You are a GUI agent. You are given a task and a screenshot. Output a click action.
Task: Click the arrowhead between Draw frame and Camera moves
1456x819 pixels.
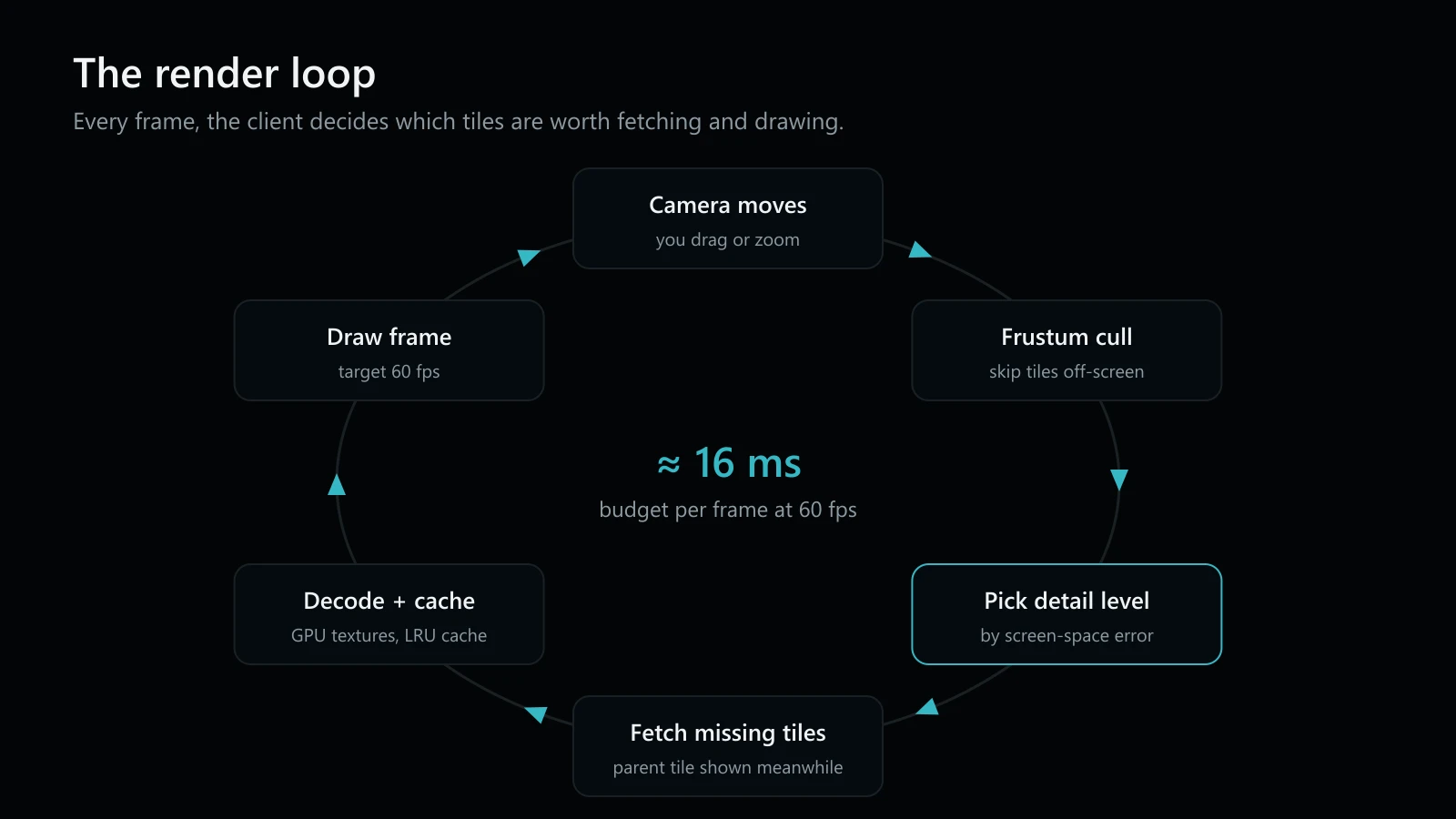point(529,257)
